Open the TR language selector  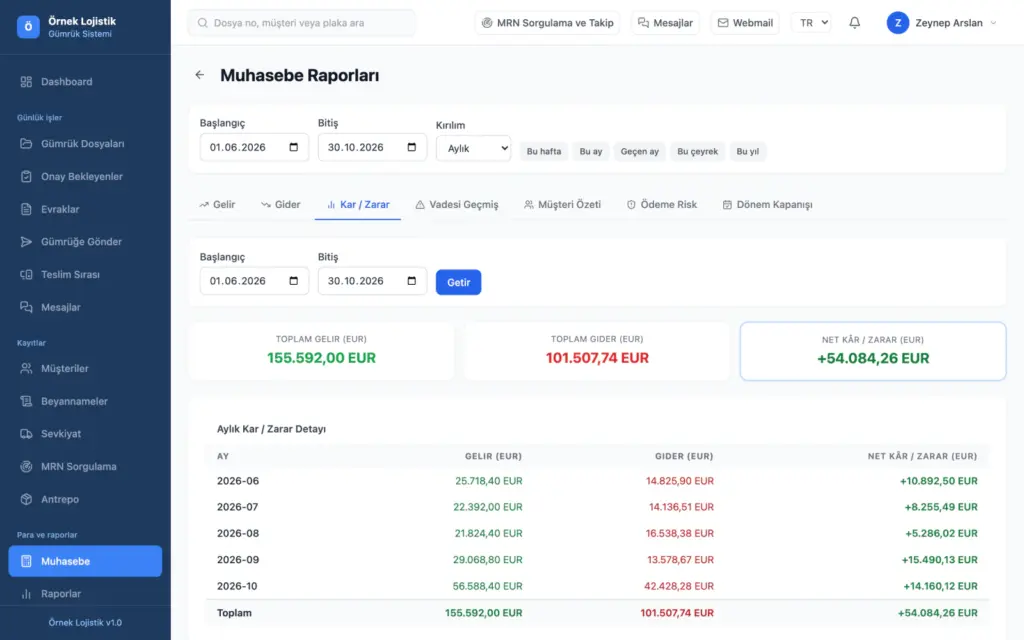click(x=811, y=23)
